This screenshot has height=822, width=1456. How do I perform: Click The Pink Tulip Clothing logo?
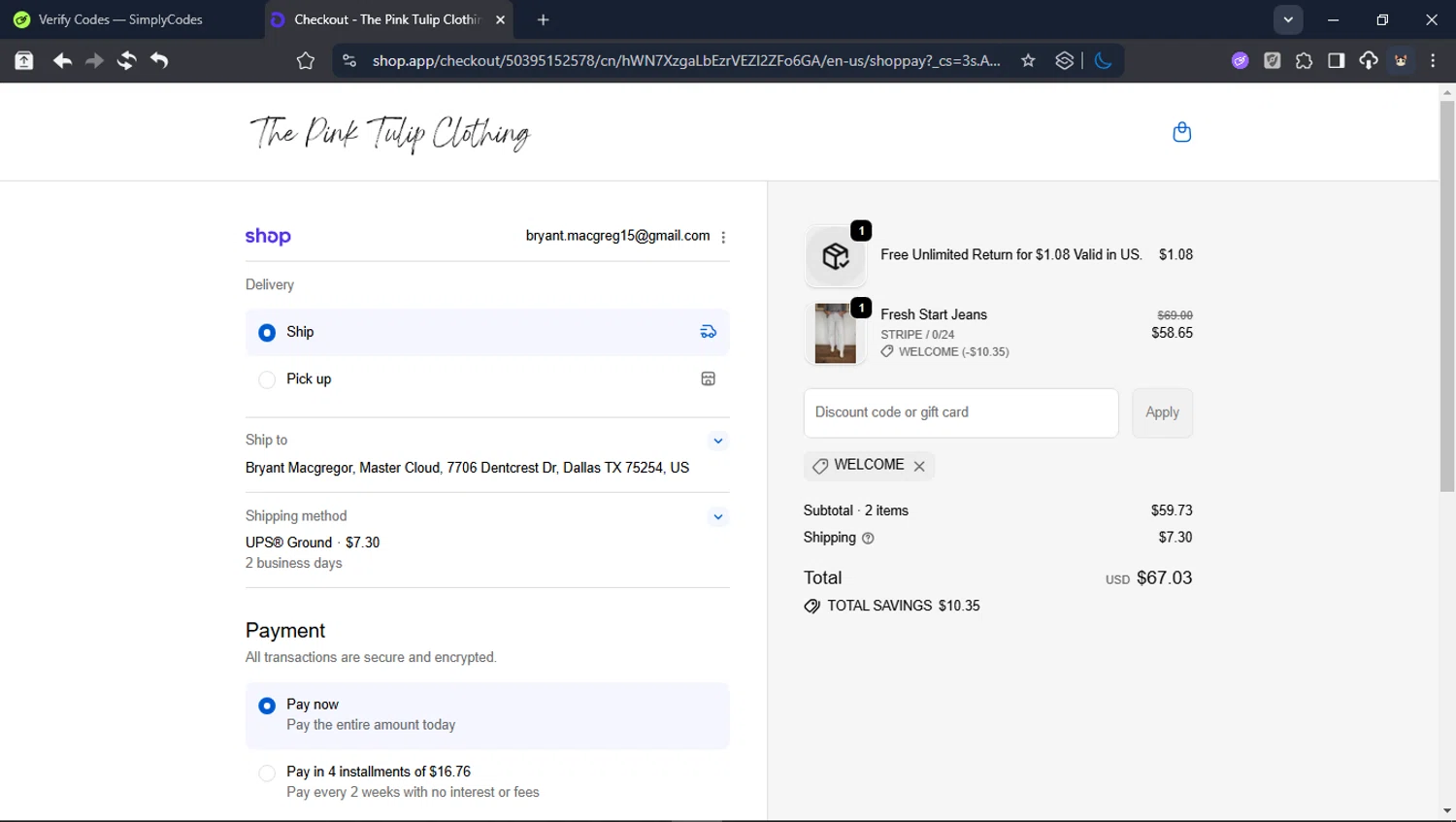(x=389, y=133)
